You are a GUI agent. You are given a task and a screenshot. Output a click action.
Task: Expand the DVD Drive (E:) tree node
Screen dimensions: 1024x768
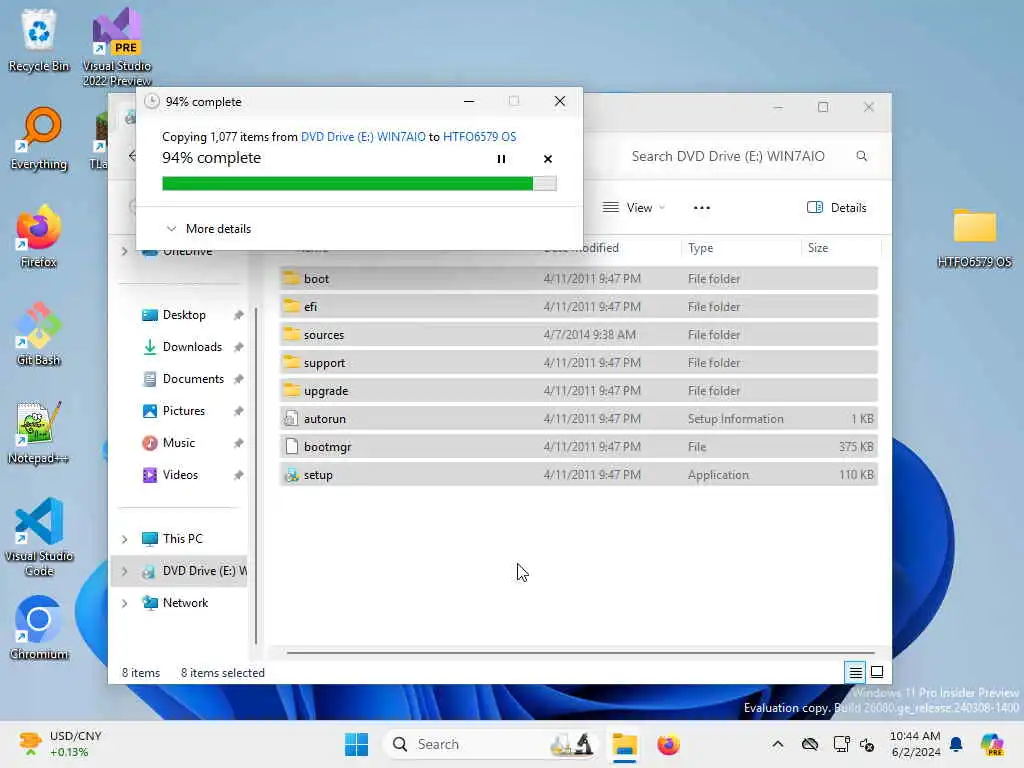pyautogui.click(x=125, y=571)
